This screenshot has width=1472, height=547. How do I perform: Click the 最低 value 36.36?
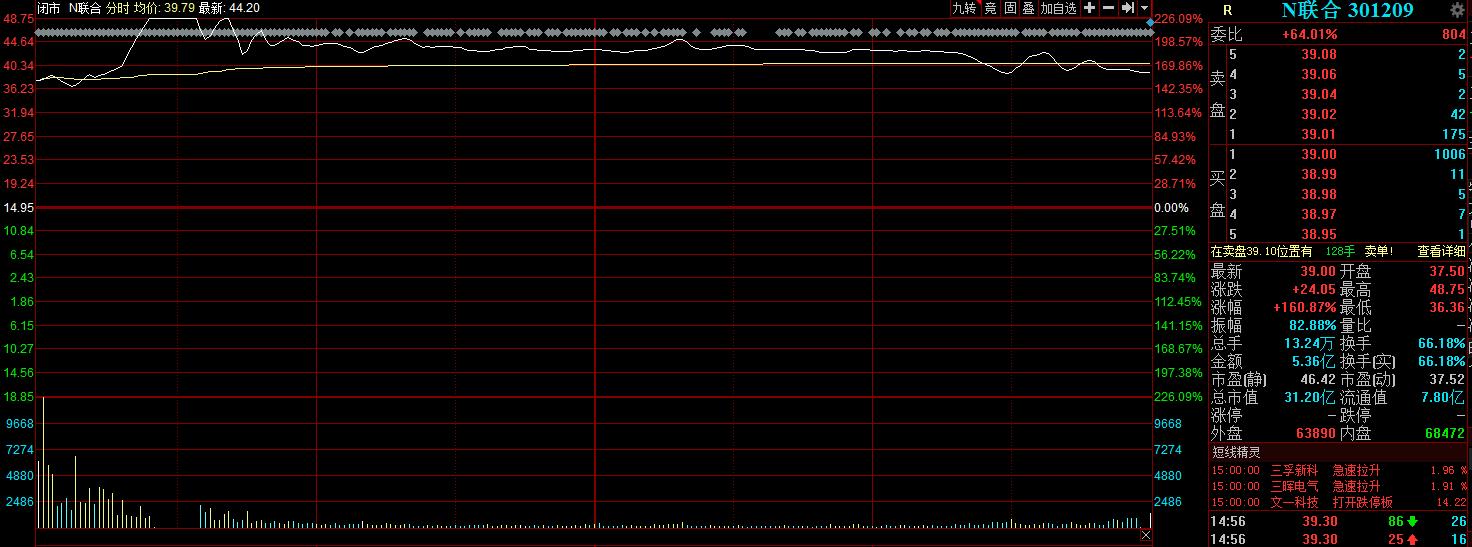point(1448,307)
